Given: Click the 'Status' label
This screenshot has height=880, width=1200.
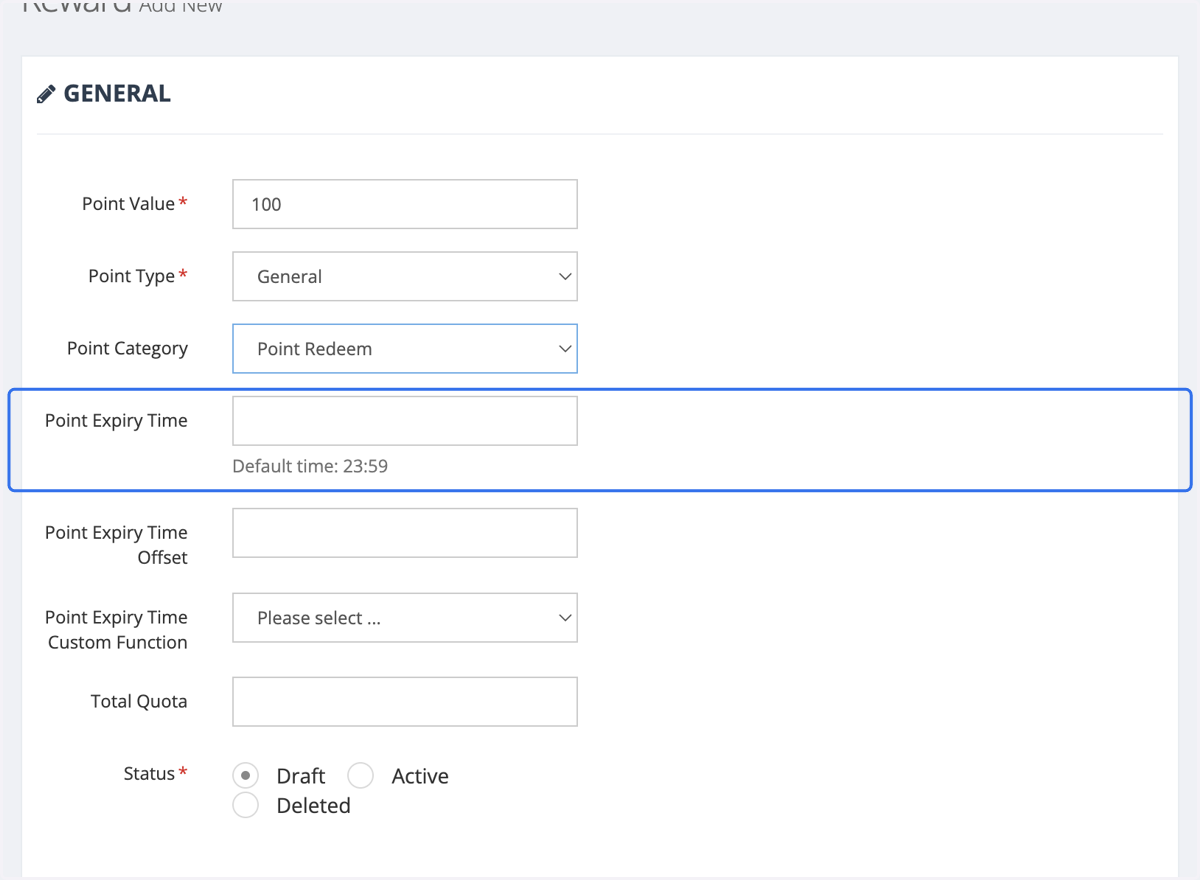Looking at the screenshot, I should tap(149, 773).
